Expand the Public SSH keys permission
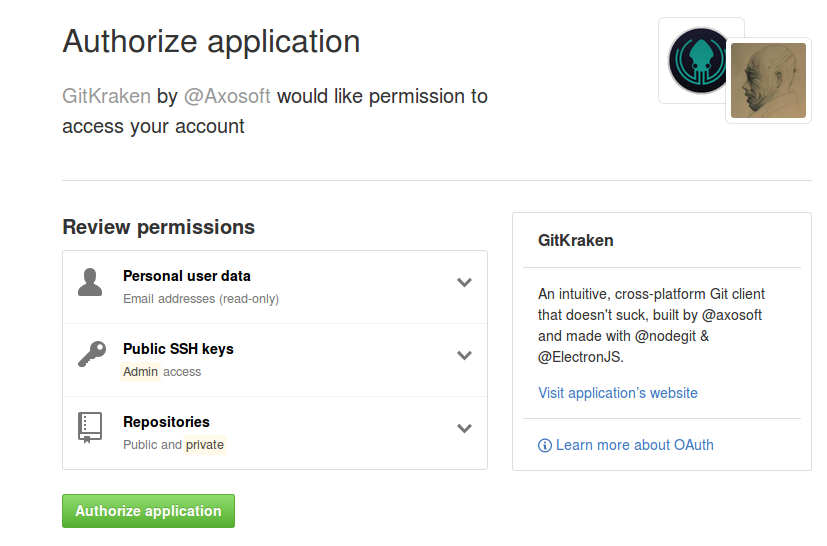This screenshot has width=827, height=546. click(464, 355)
